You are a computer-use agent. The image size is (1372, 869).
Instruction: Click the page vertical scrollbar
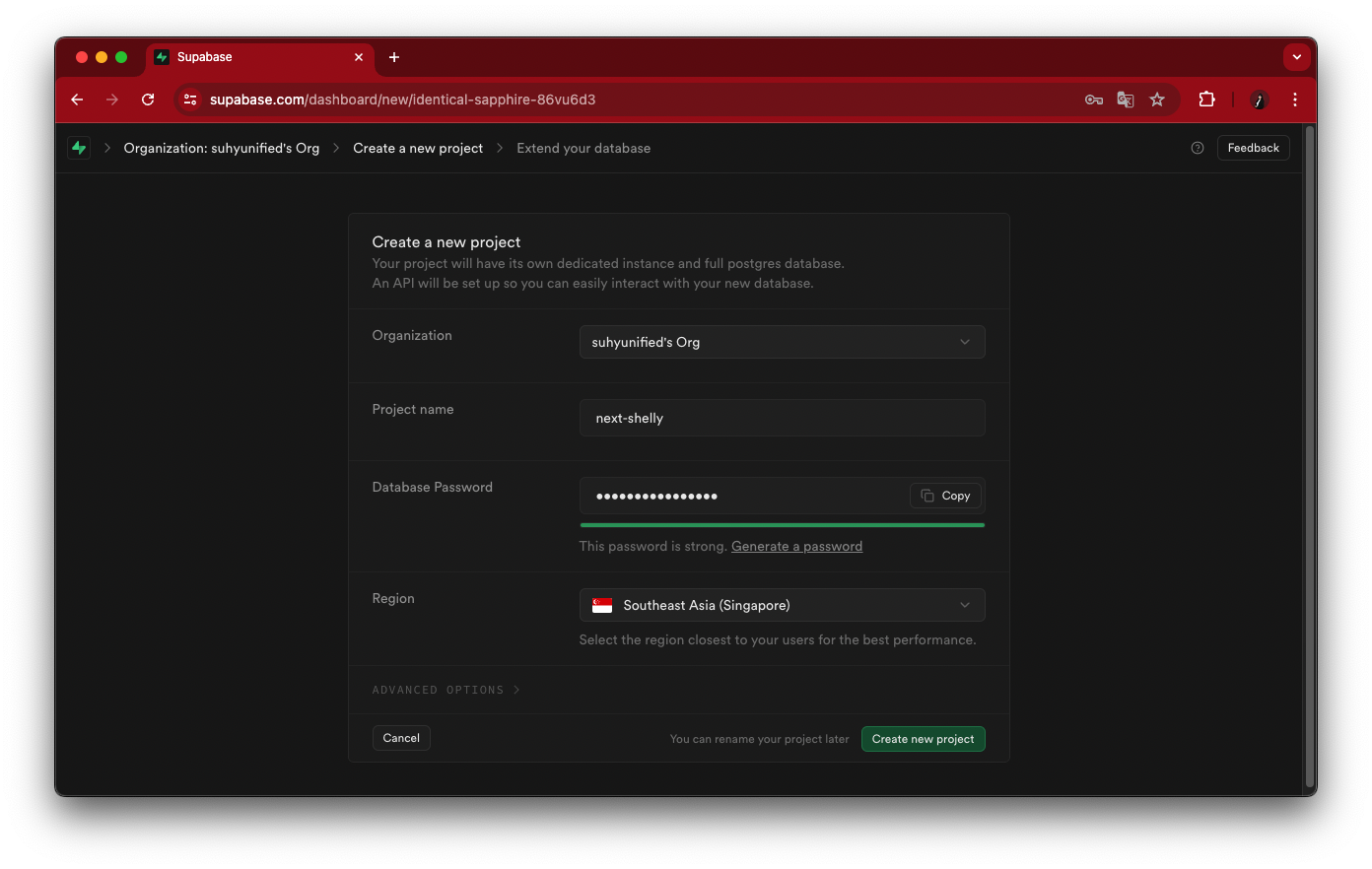coord(1310,455)
